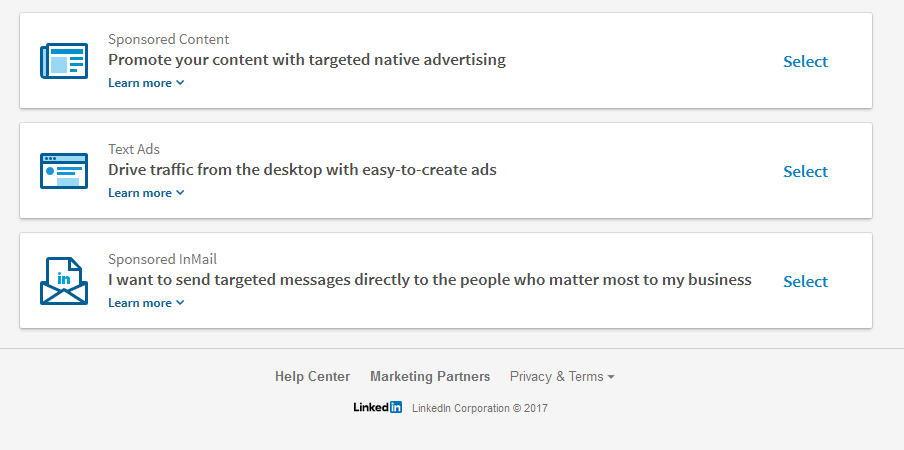The image size is (904, 450).
Task: Click 'I want to send targeted messages' description
Action: coord(430,280)
